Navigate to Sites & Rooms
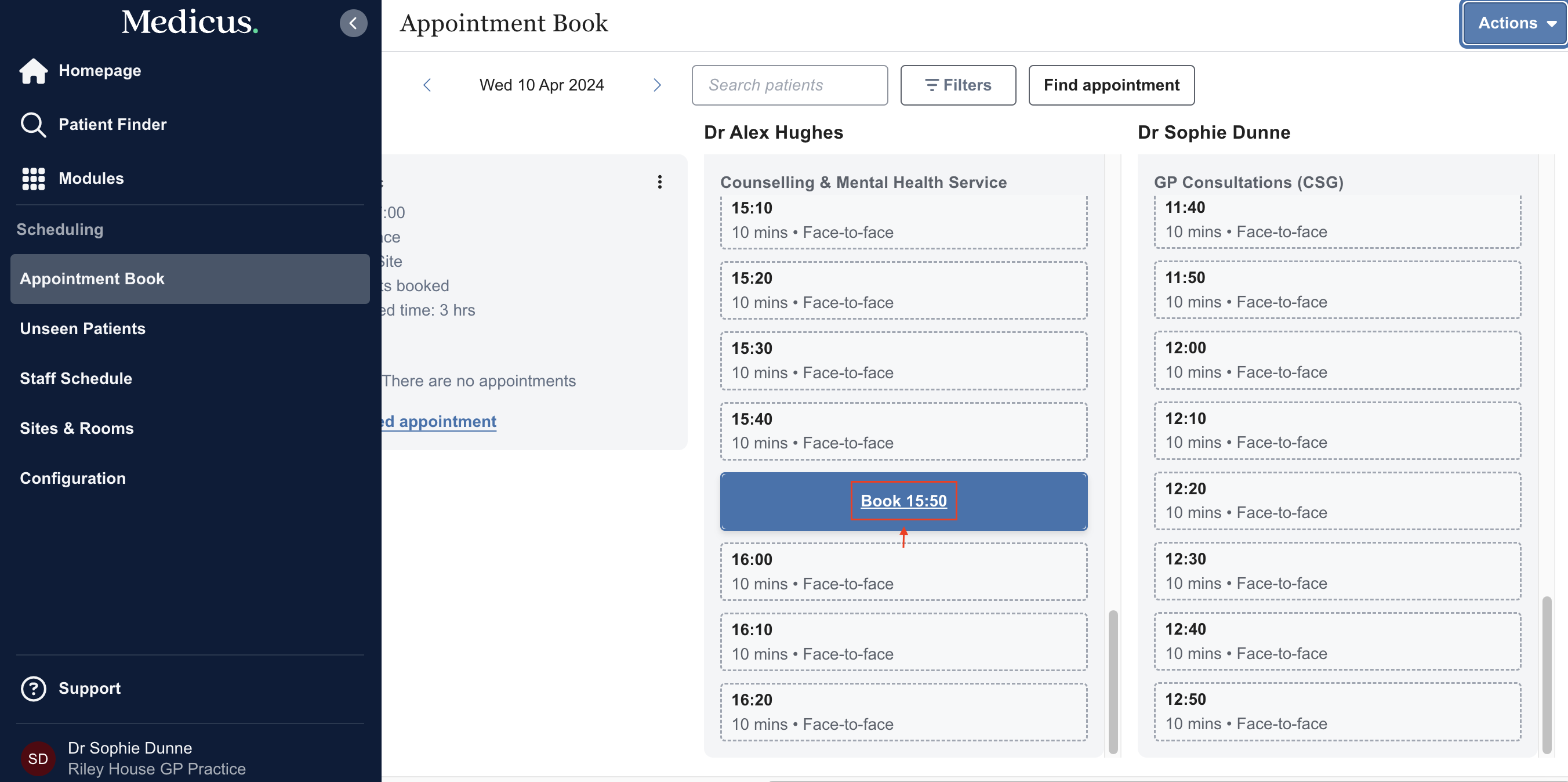Screen dimensions: 1568x782 (x=77, y=429)
